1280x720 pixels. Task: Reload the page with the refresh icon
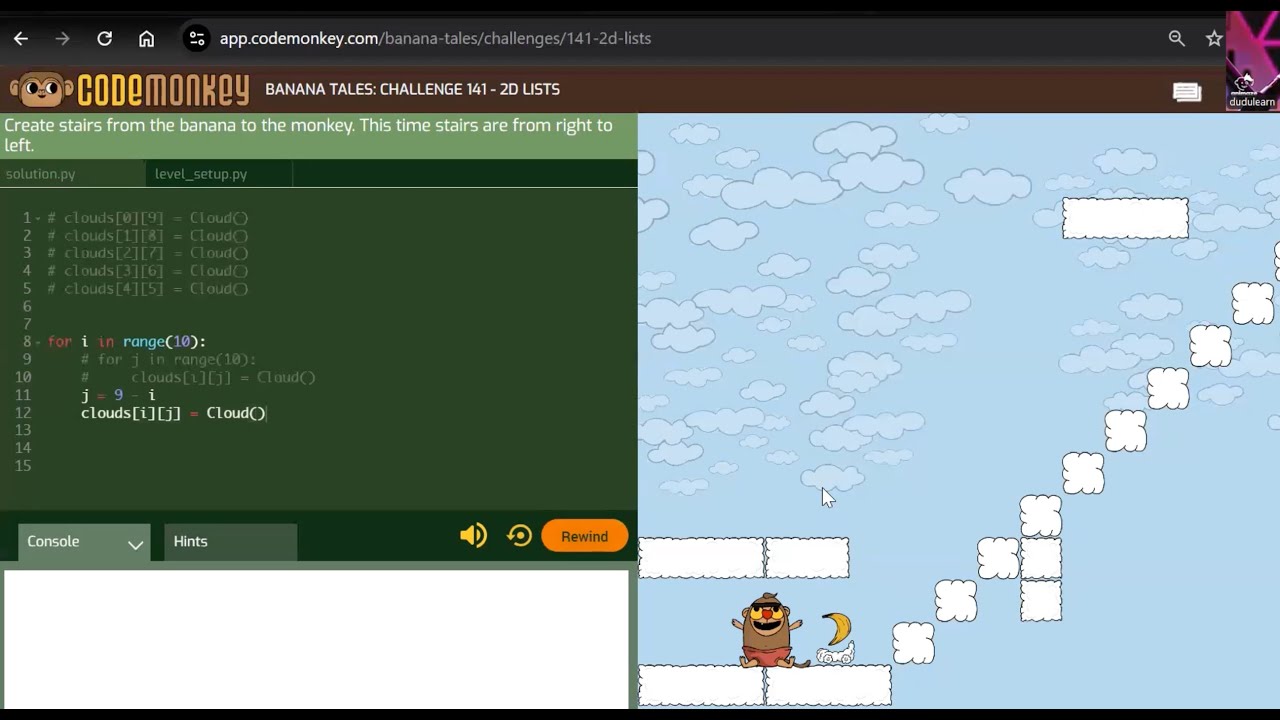point(104,38)
